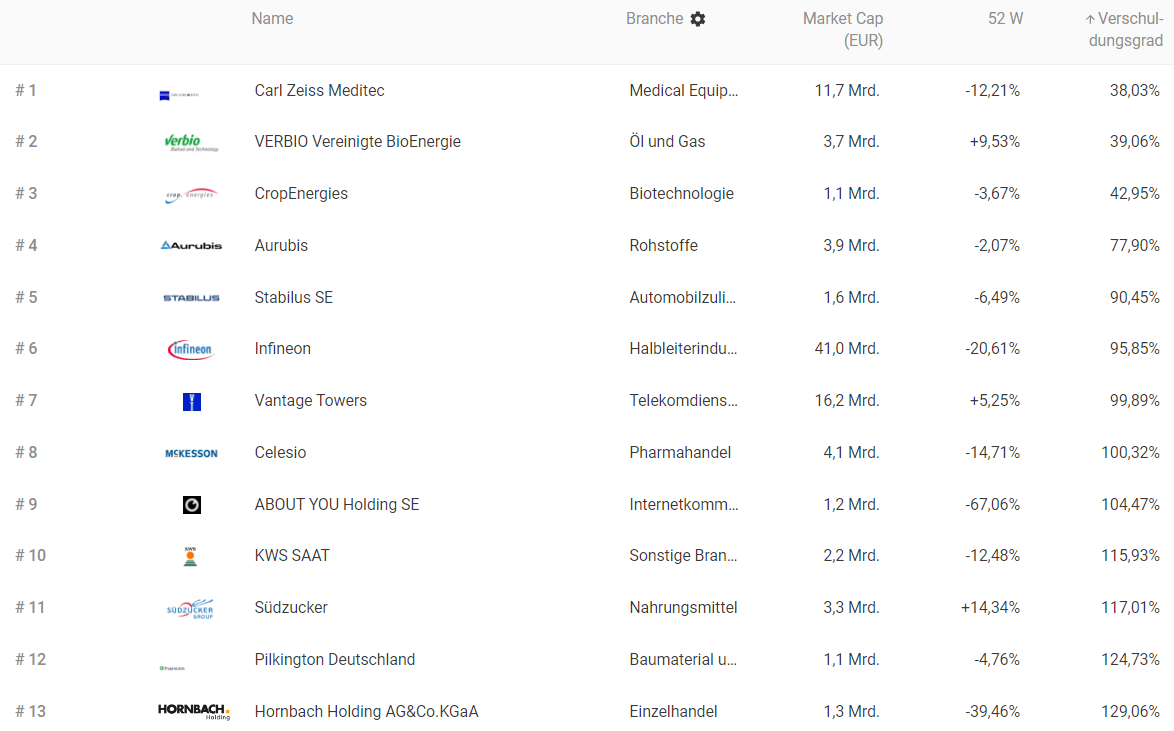The height and width of the screenshot is (731, 1174).
Task: Select Pilkington Deutschland row name
Action: pyautogui.click(x=335, y=660)
